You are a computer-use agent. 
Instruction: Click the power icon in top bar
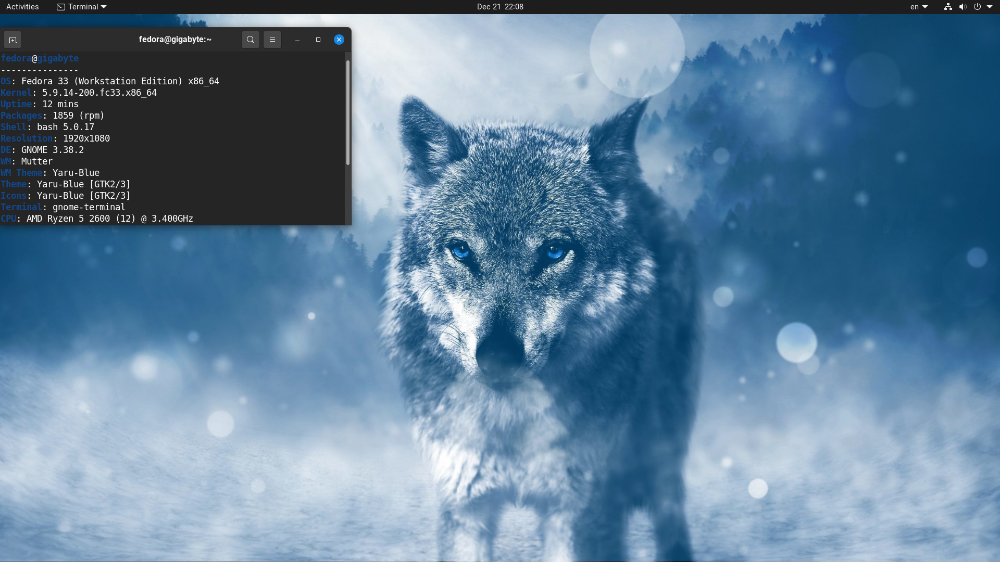pos(977,6)
